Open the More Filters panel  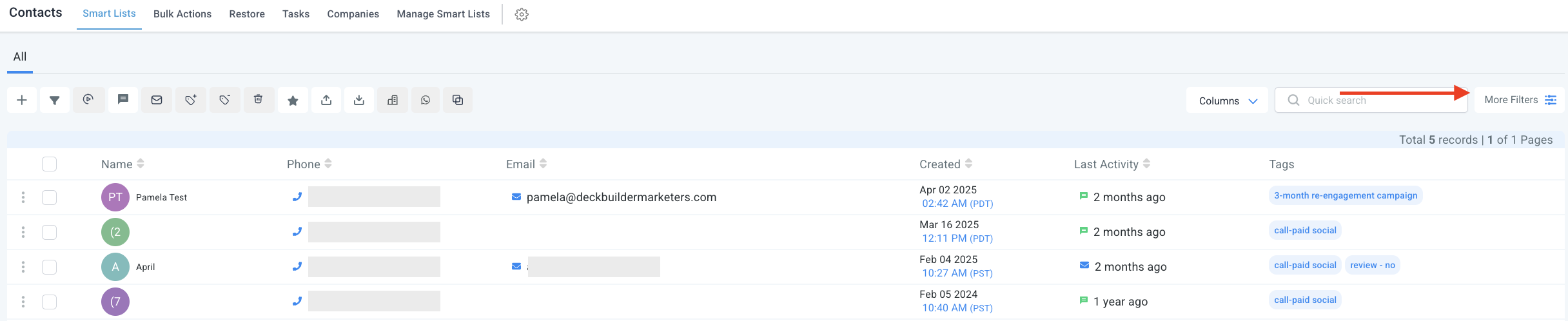click(1520, 100)
